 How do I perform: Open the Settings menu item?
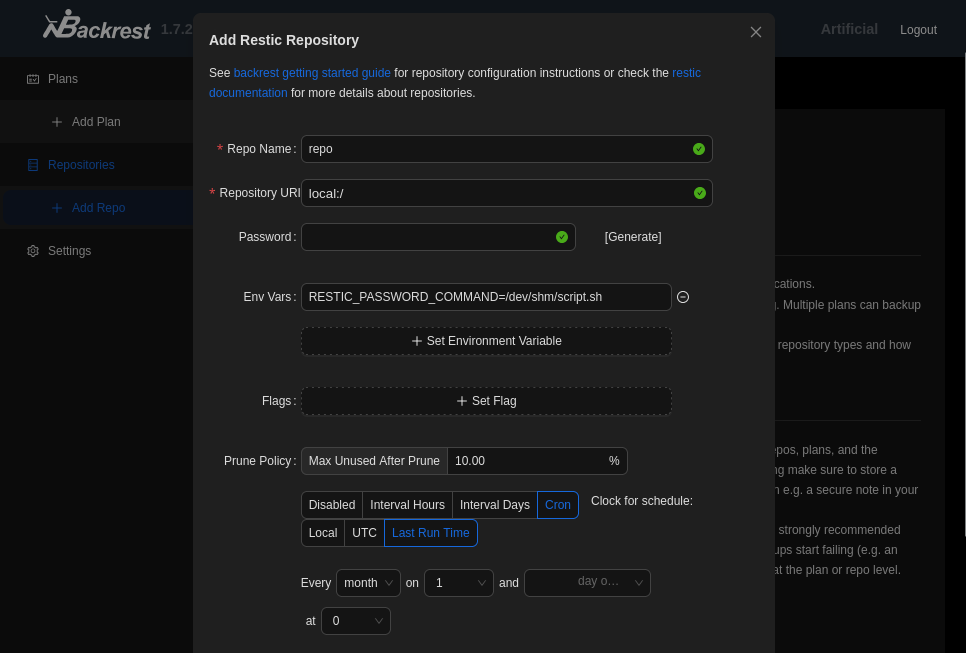click(x=69, y=251)
